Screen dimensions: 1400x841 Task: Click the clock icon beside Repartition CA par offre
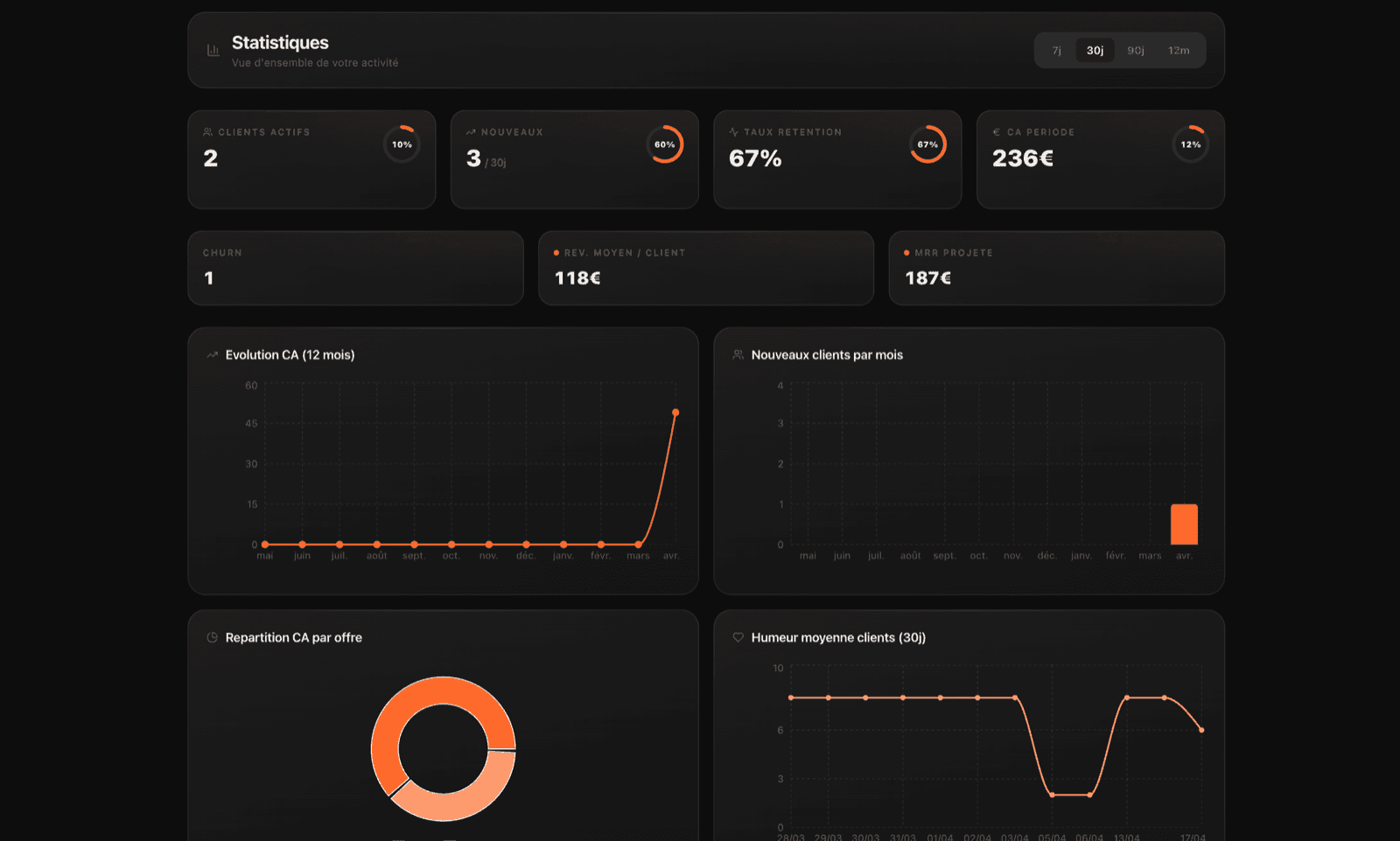click(x=211, y=637)
